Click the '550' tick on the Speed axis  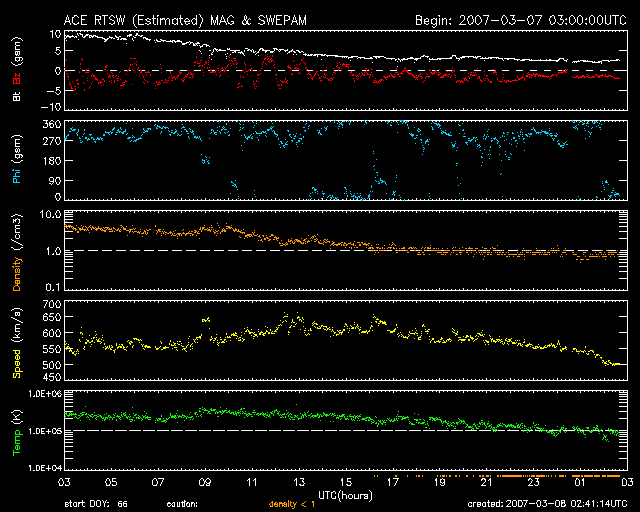tap(52, 349)
